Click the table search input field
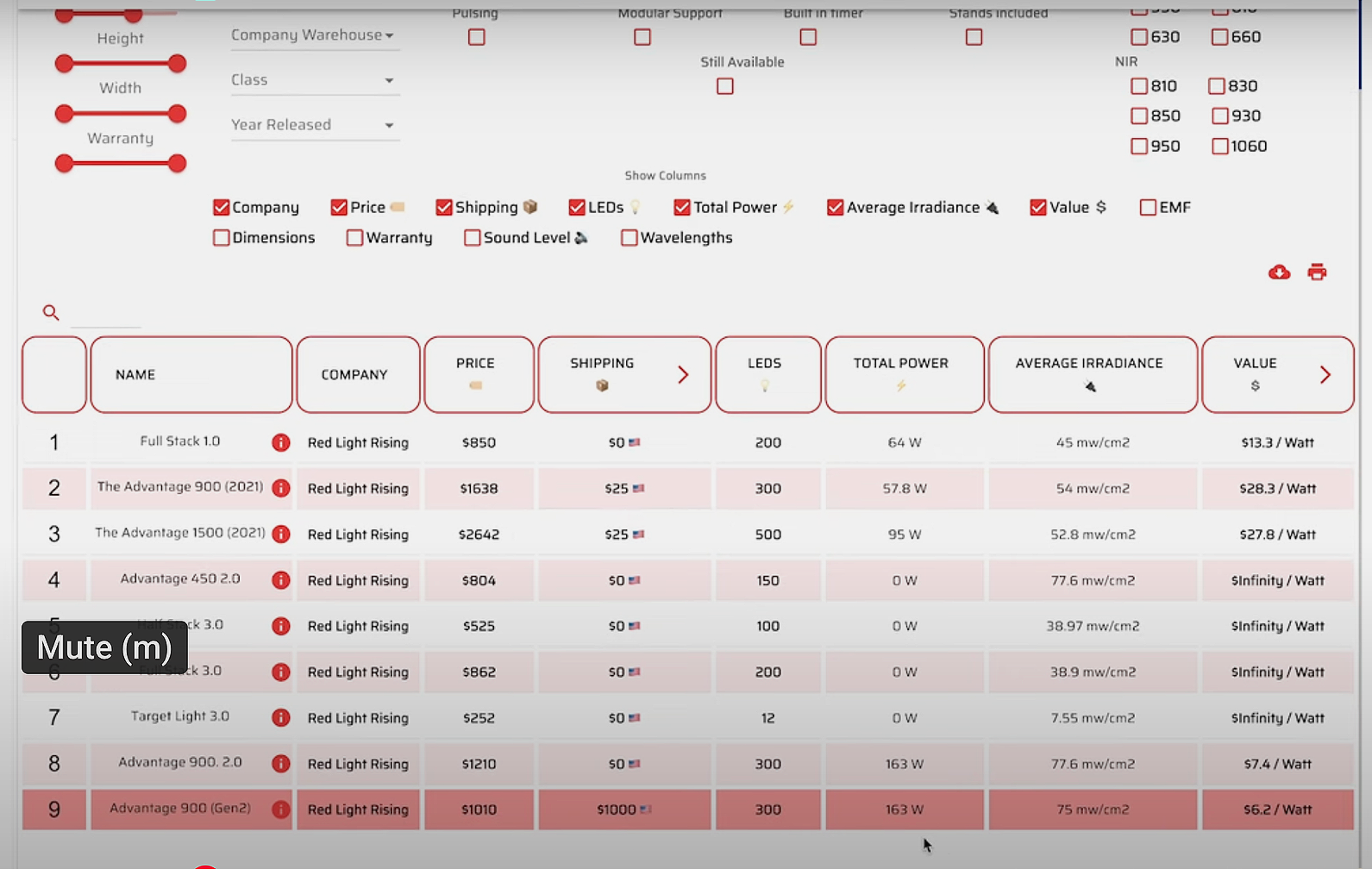The width and height of the screenshot is (1372, 869). 106,314
